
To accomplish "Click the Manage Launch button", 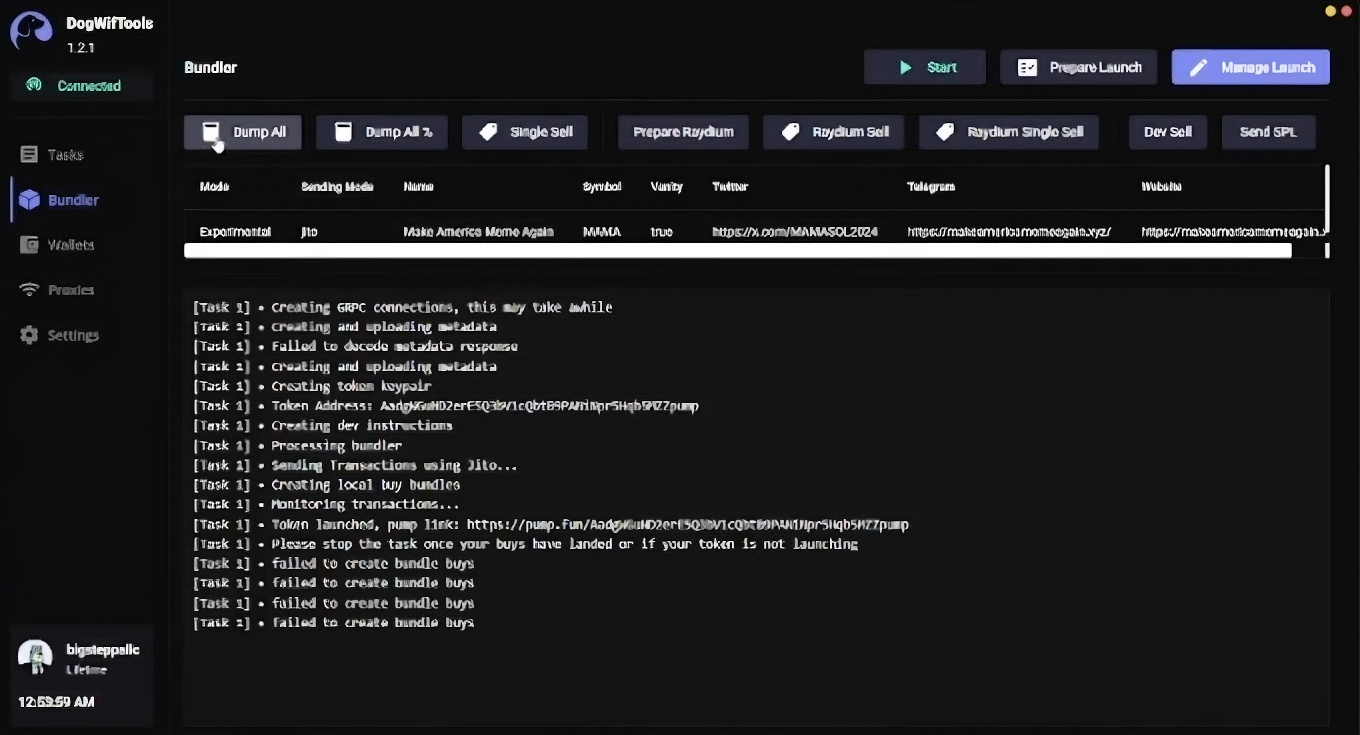I will [1250, 67].
